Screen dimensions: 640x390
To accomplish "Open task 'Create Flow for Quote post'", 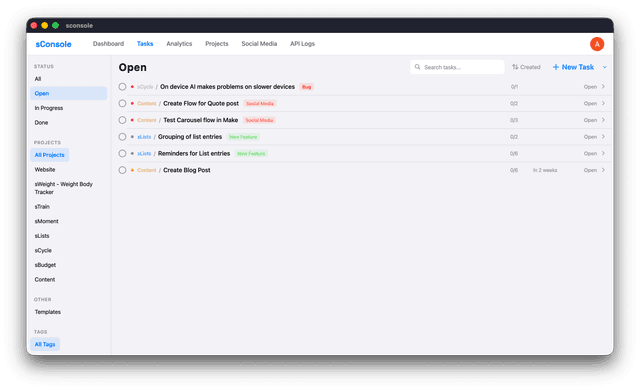I will [x=201, y=104].
